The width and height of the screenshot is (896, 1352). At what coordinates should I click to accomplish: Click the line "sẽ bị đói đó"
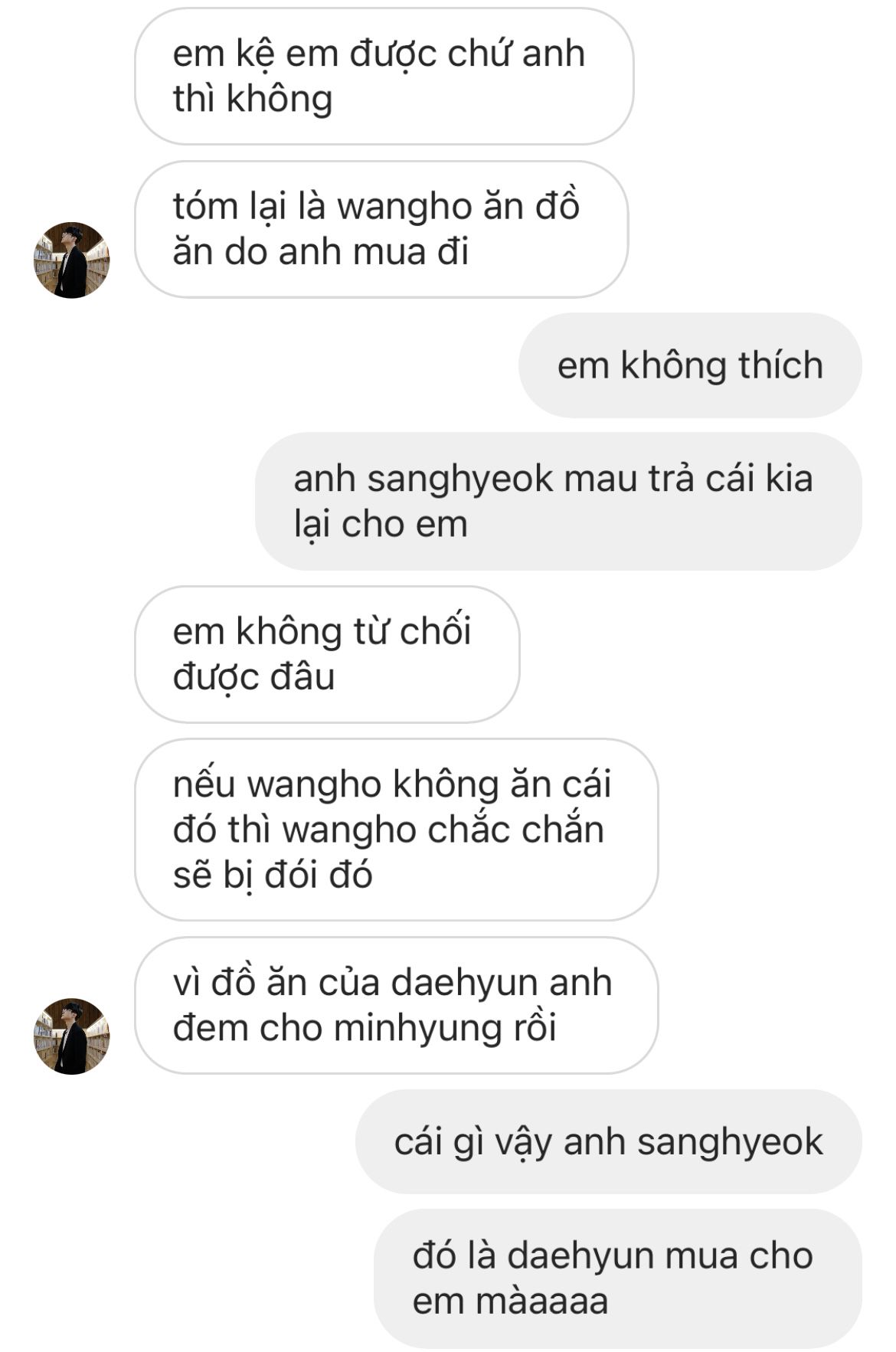[x=273, y=875]
